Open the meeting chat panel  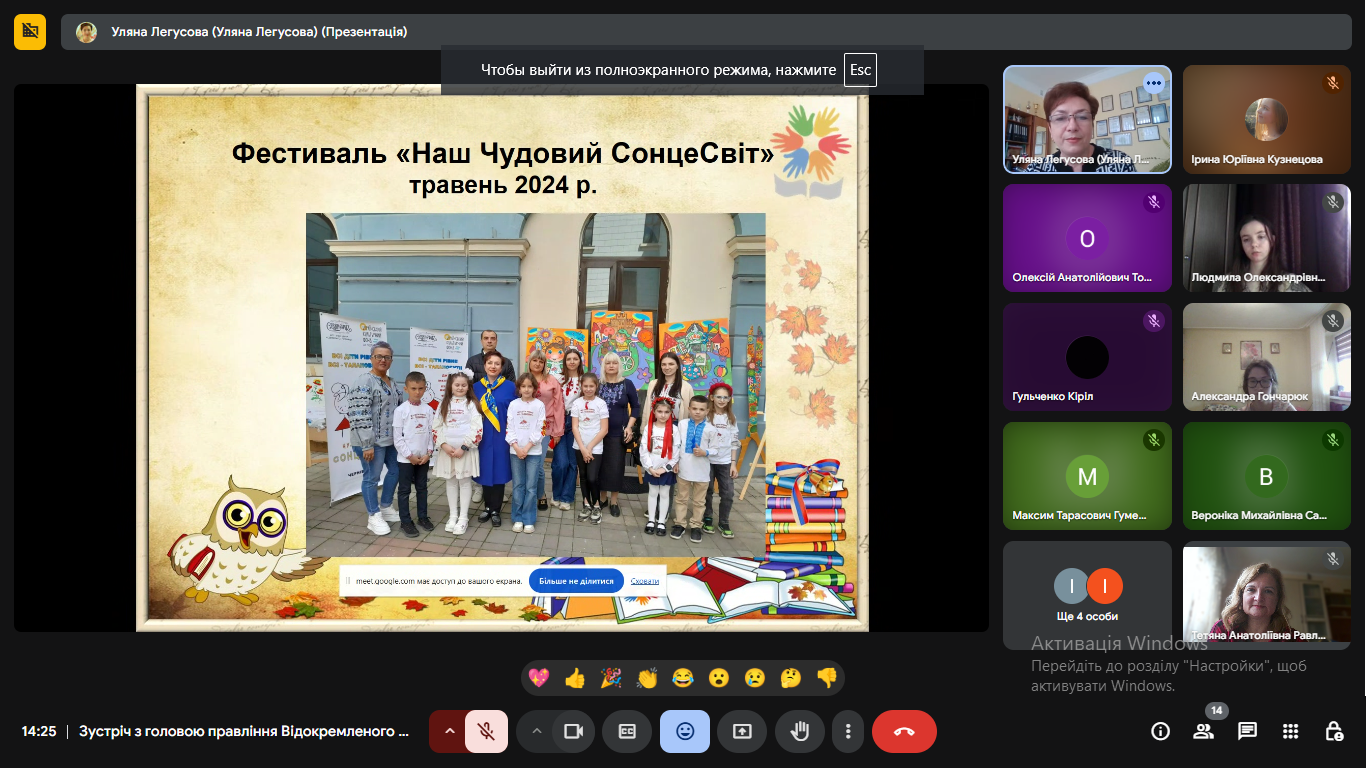[1247, 731]
